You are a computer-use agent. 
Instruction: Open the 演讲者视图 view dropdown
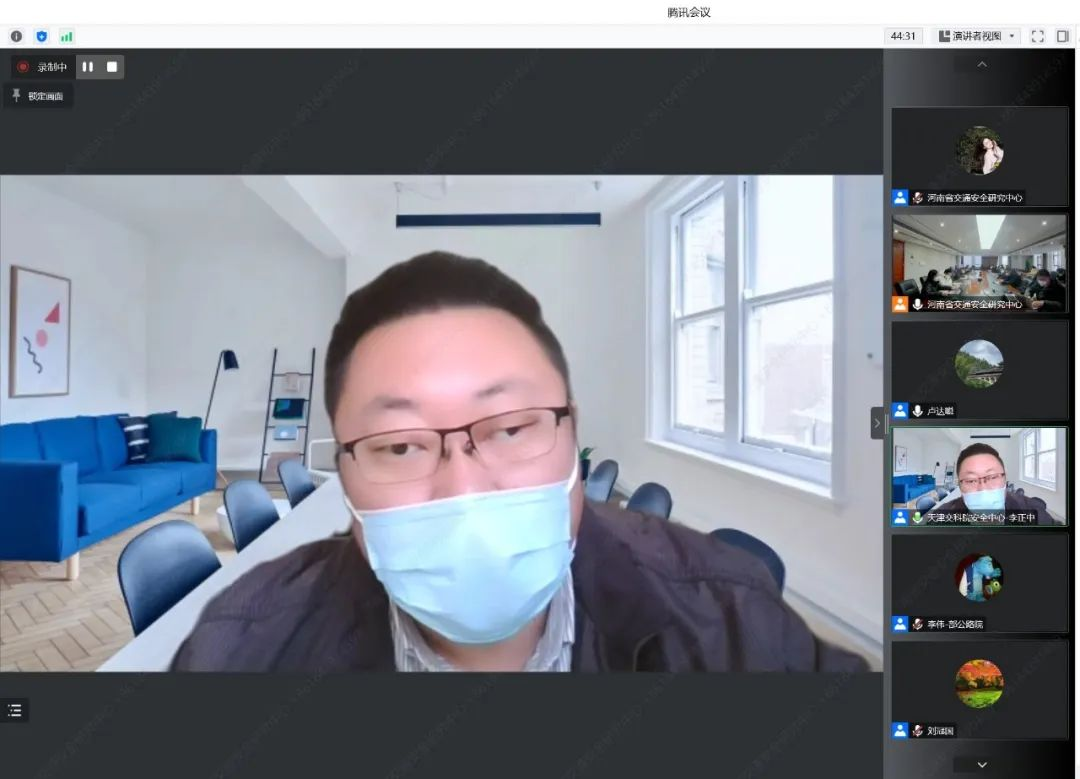coord(977,36)
